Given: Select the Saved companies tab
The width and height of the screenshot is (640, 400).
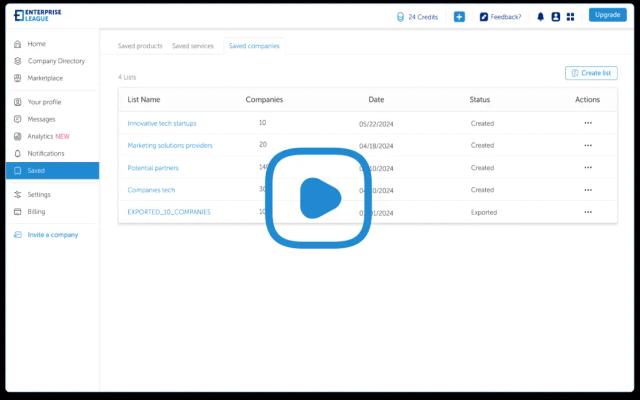Looking at the screenshot, I should point(253,46).
